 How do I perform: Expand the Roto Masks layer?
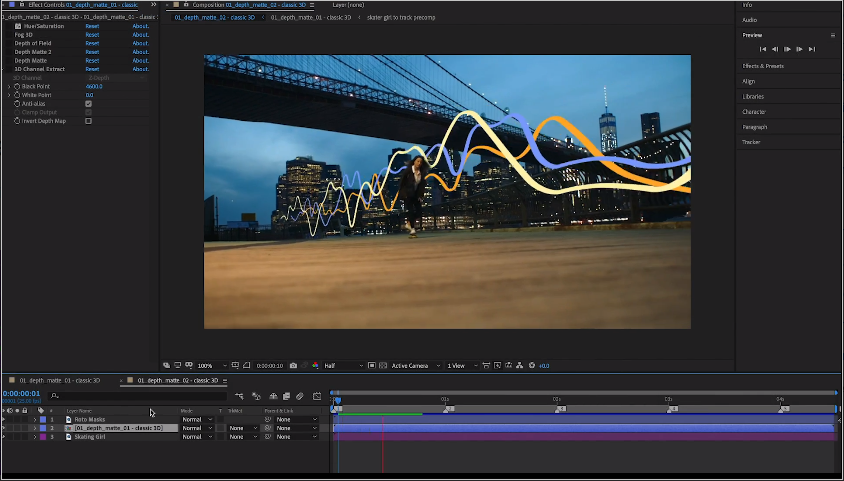pyautogui.click(x=35, y=420)
